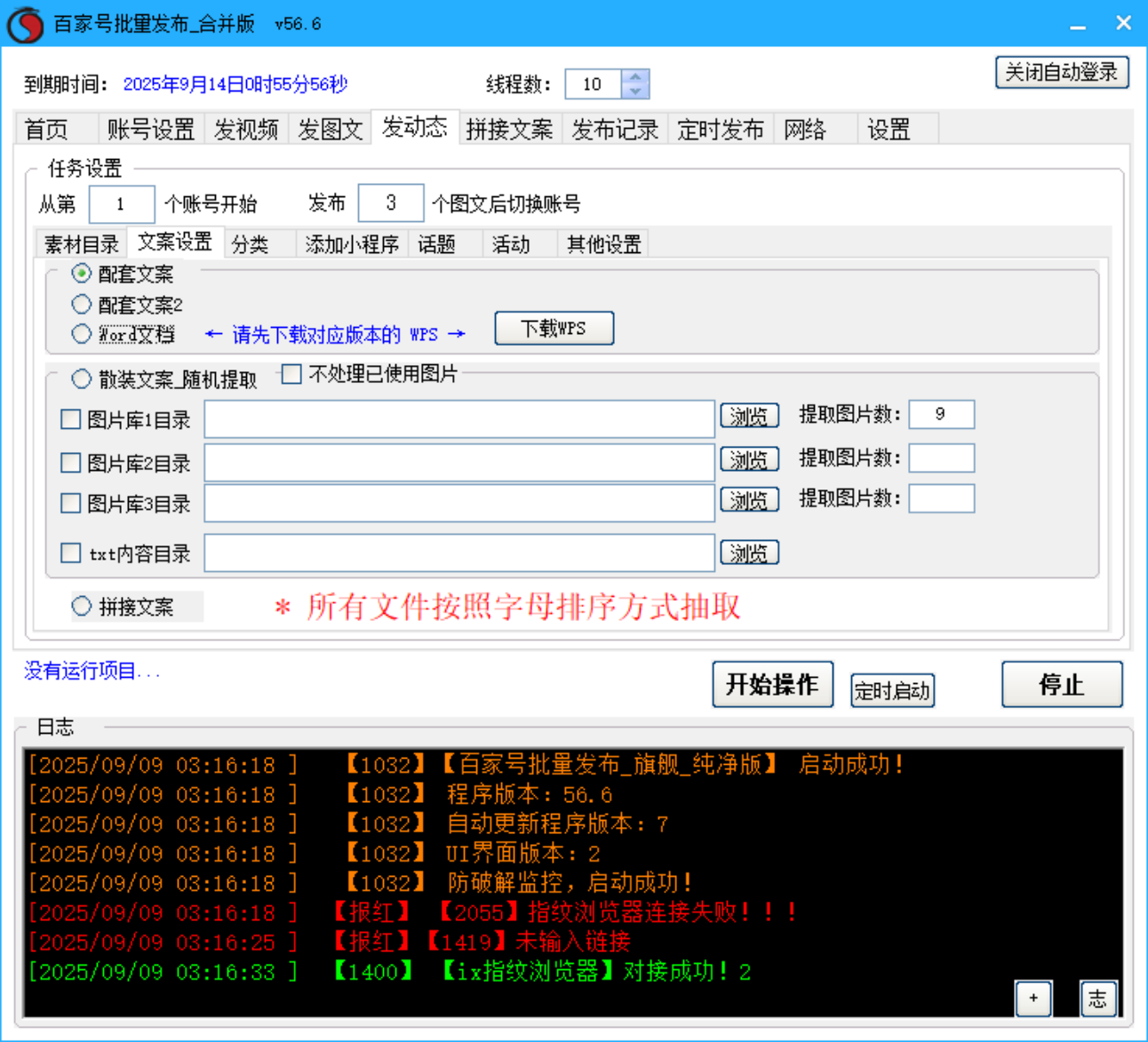Open the 设置 tab
This screenshot has width=1148, height=1042.
[889, 129]
